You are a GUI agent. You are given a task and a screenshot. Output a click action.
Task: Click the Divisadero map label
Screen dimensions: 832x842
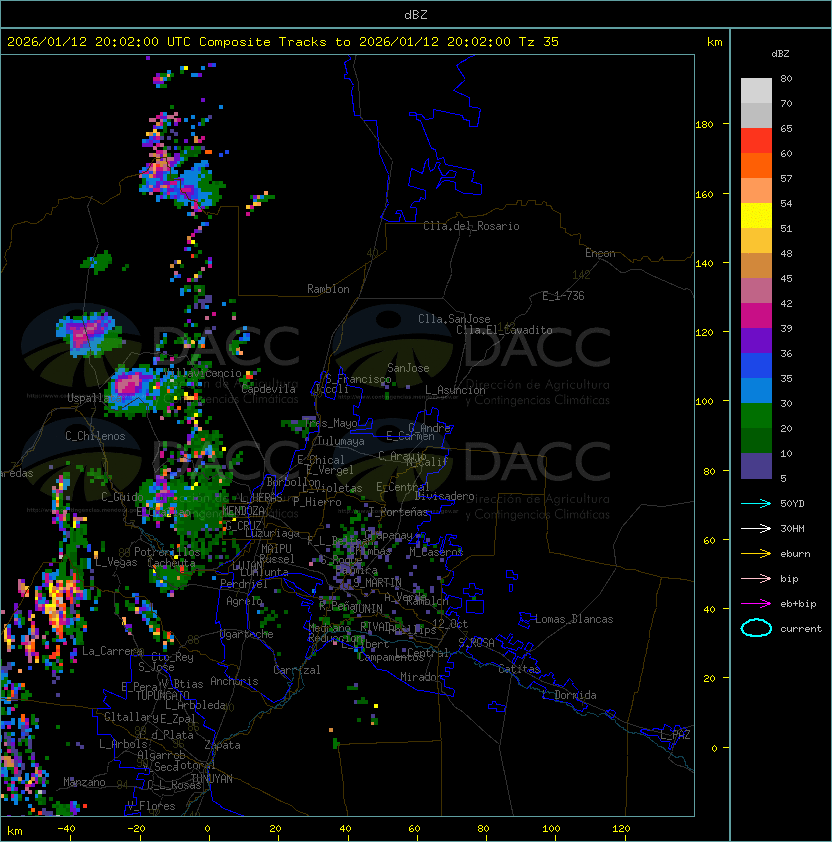(444, 496)
